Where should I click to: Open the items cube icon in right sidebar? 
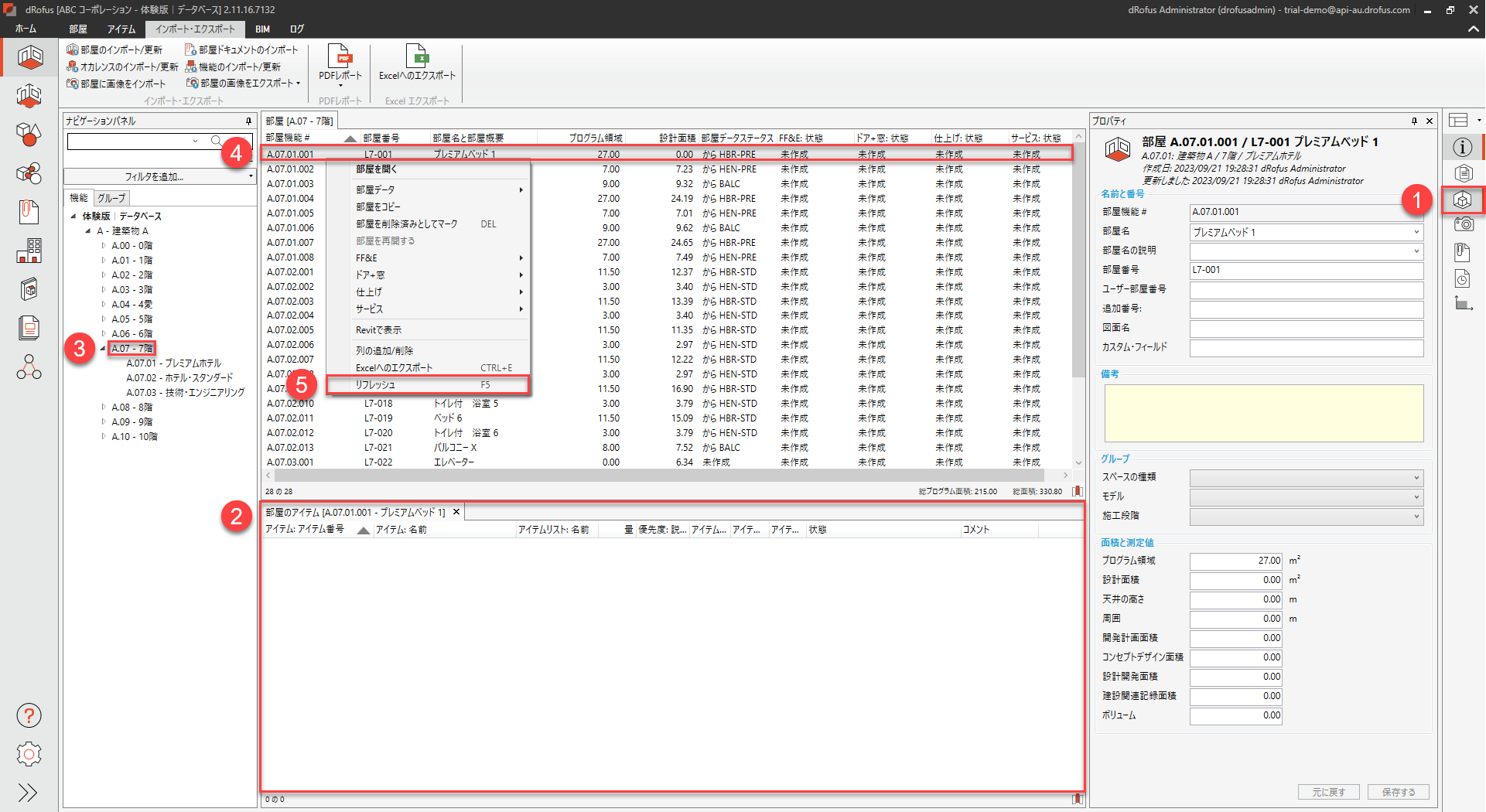1462,200
